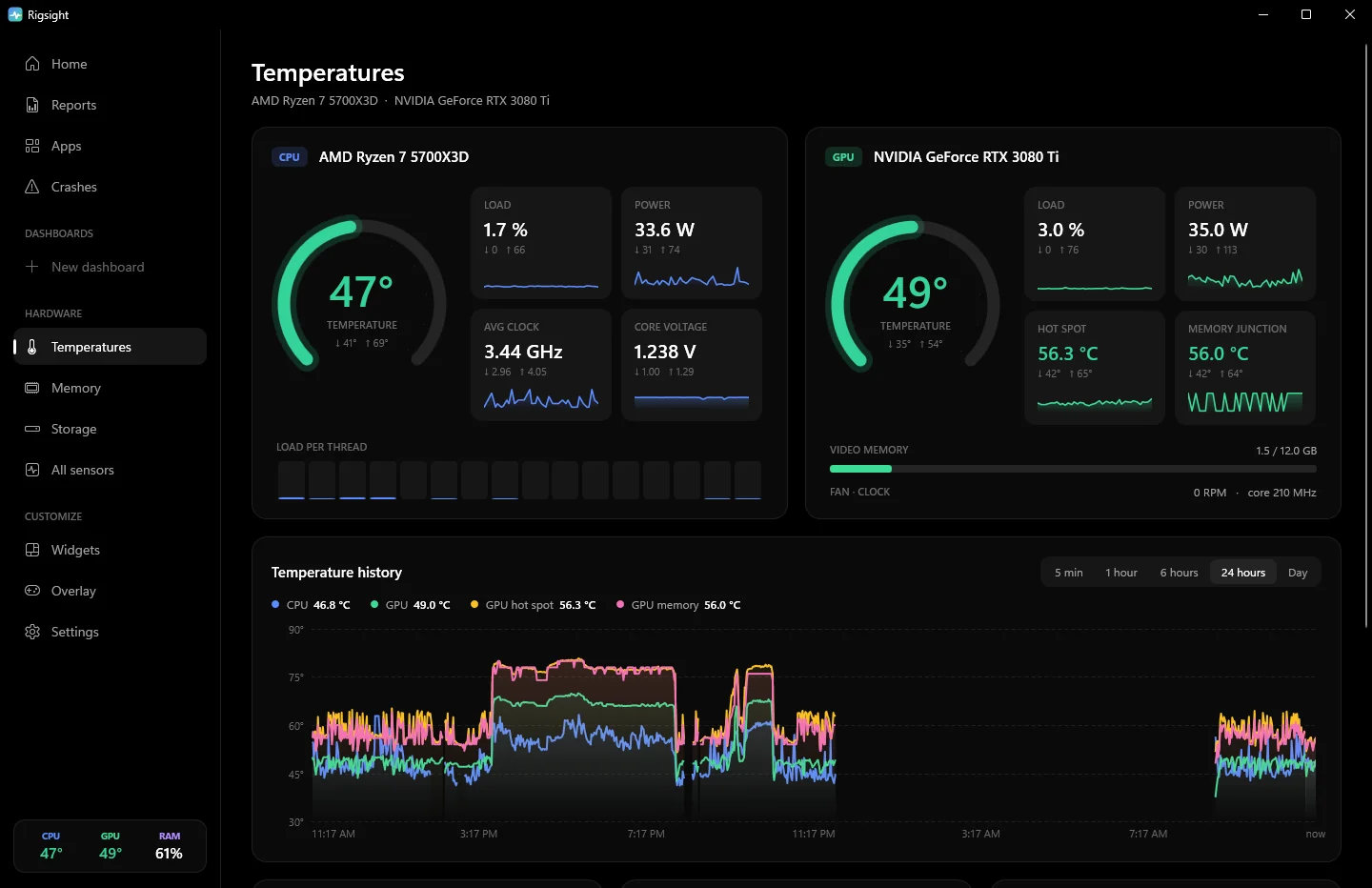Open the Settings gear icon
This screenshot has height=888, width=1372.
tap(32, 632)
